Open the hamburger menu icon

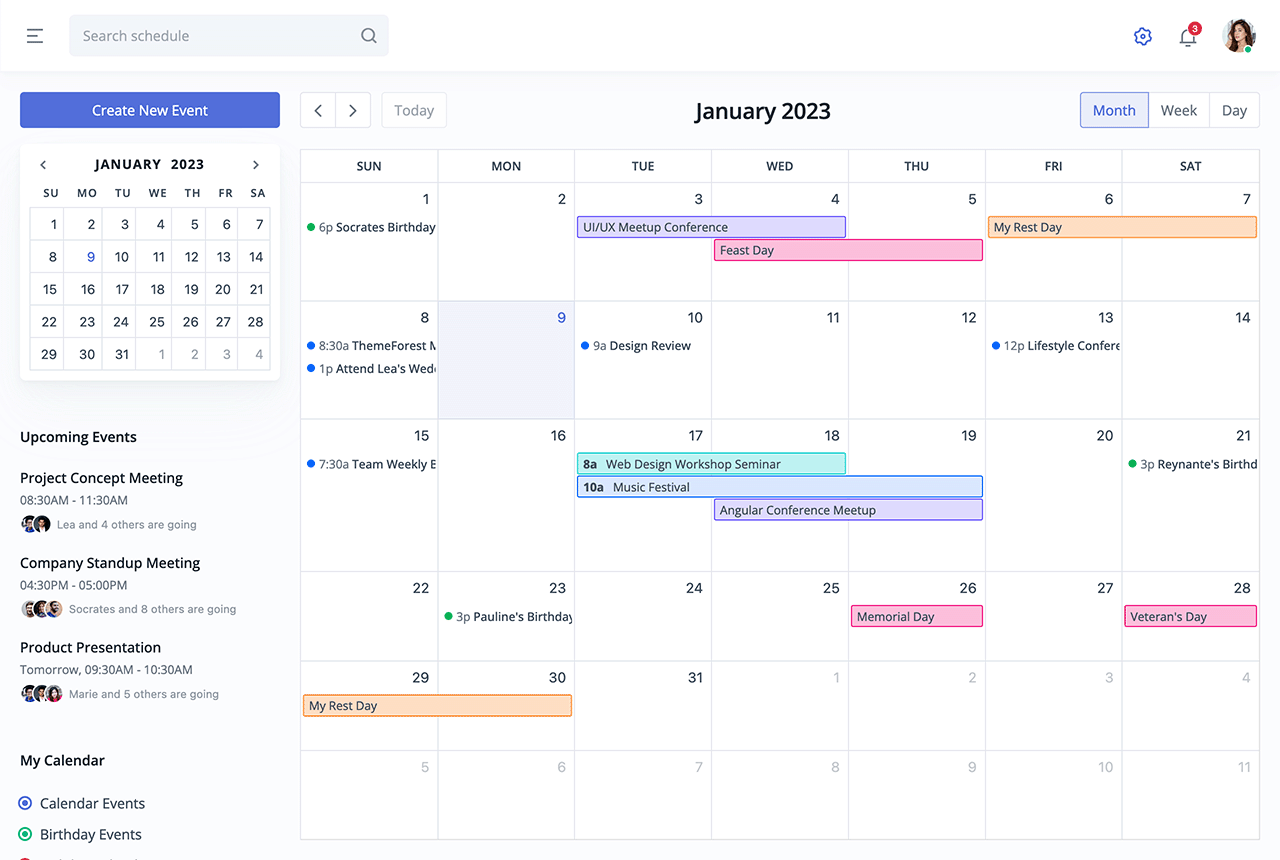tap(35, 36)
